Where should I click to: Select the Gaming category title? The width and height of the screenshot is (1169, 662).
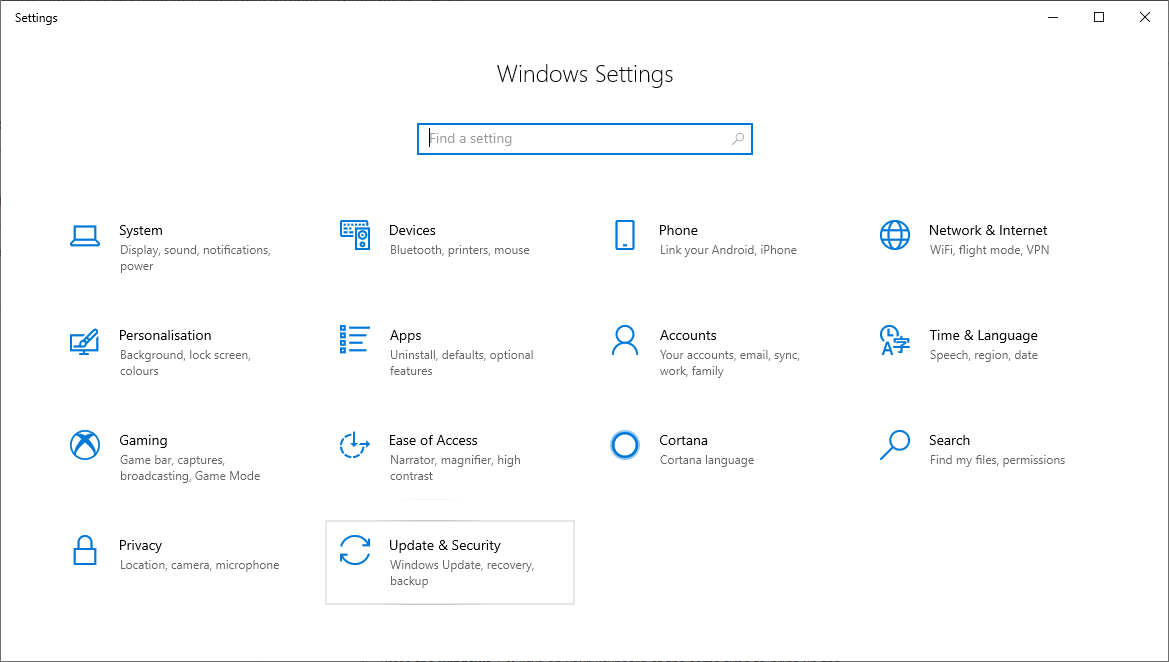tap(143, 441)
